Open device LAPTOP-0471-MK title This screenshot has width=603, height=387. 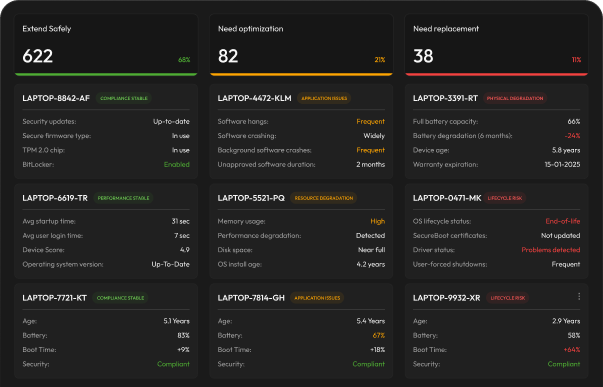(447, 198)
